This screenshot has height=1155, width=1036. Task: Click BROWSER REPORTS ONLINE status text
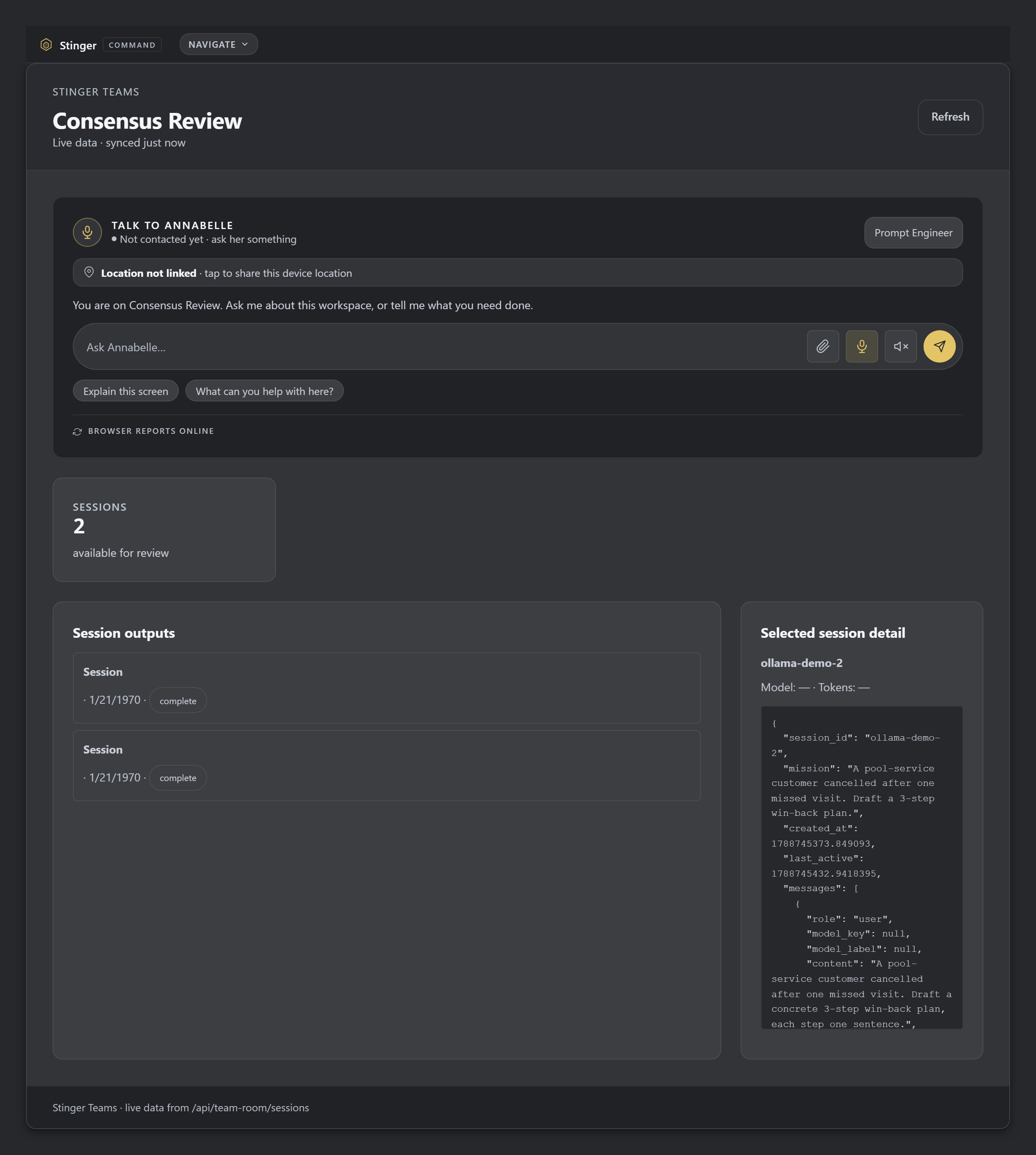151,431
